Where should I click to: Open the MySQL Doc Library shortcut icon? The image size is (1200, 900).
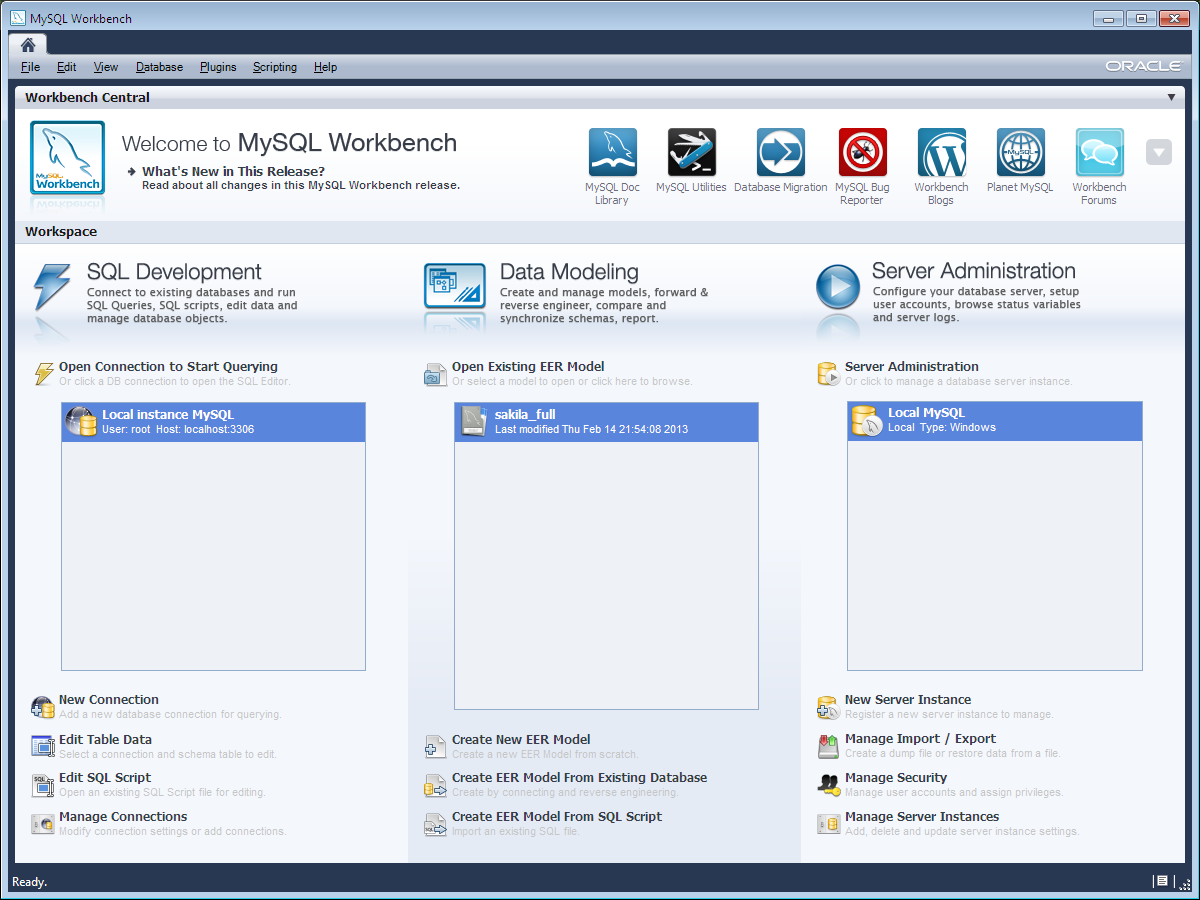pyautogui.click(x=613, y=153)
